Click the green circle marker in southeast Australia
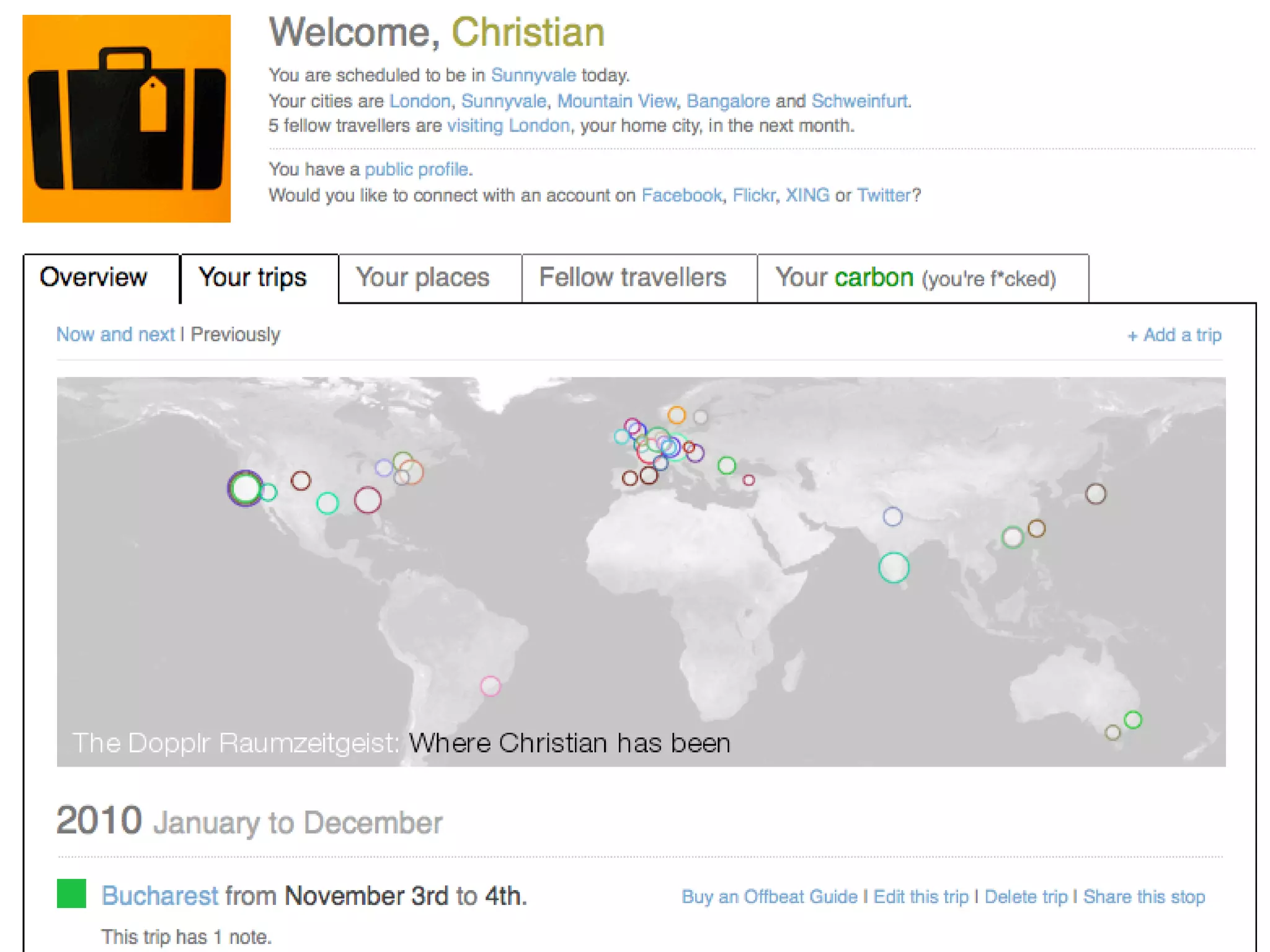This screenshot has height=952, width=1270. [1133, 720]
